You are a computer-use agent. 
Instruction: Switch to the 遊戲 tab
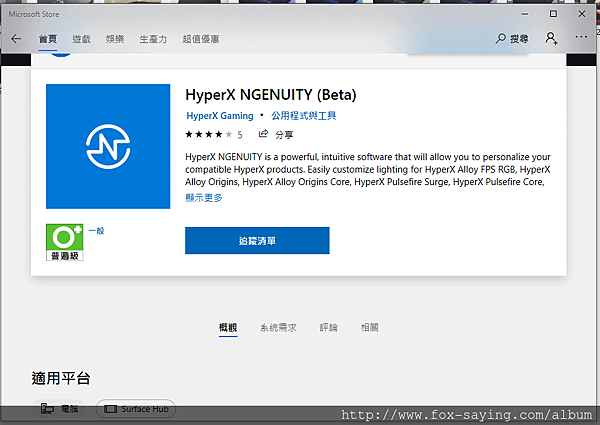coord(82,39)
